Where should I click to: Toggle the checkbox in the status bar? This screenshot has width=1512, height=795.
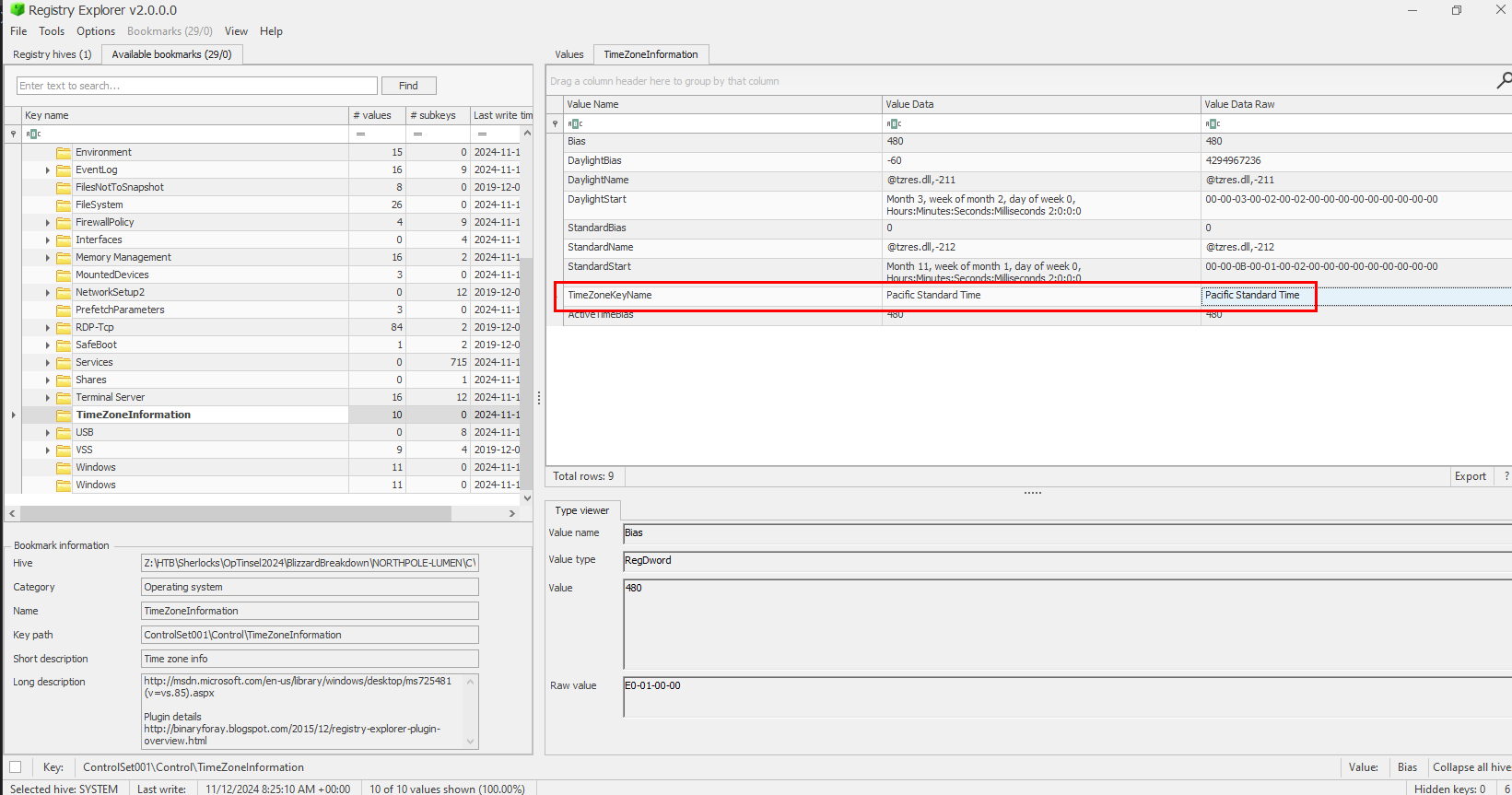pos(16,766)
